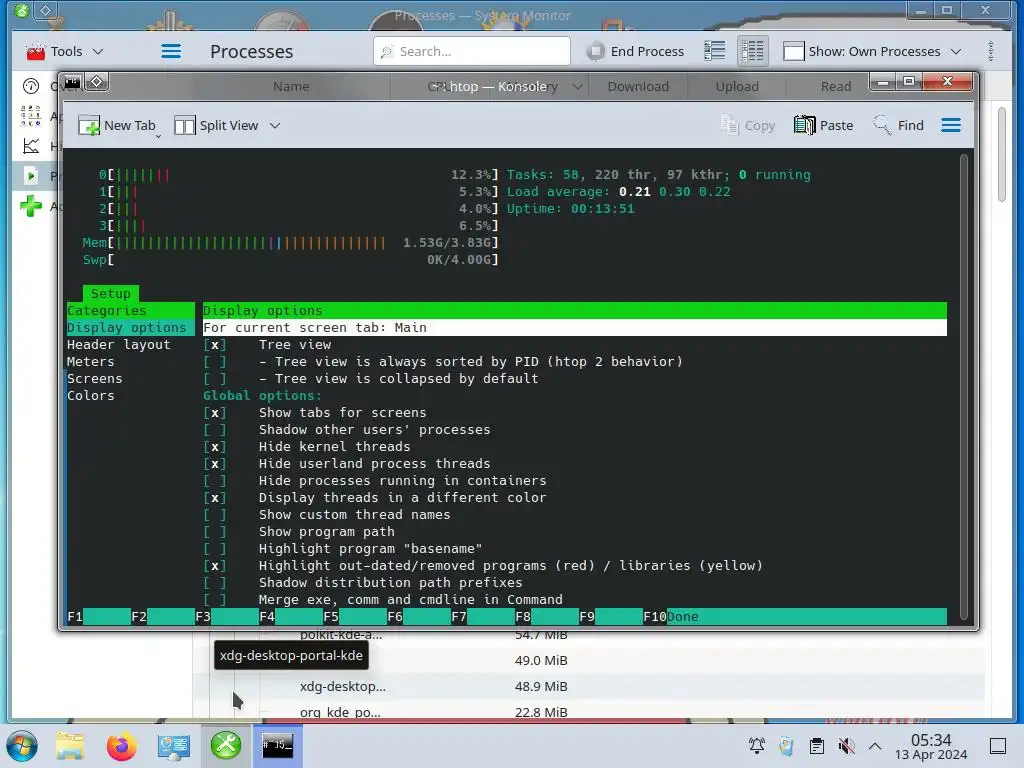
Task: Click the Download column header in System Monitor
Action: click(x=638, y=86)
